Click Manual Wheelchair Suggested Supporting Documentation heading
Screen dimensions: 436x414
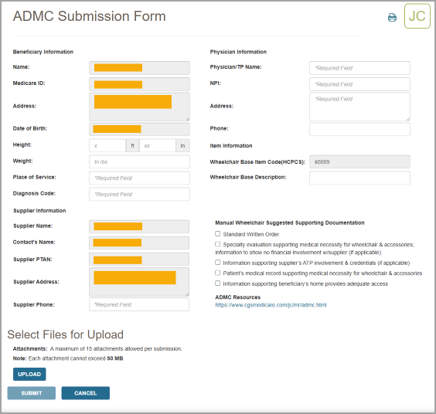pos(290,223)
